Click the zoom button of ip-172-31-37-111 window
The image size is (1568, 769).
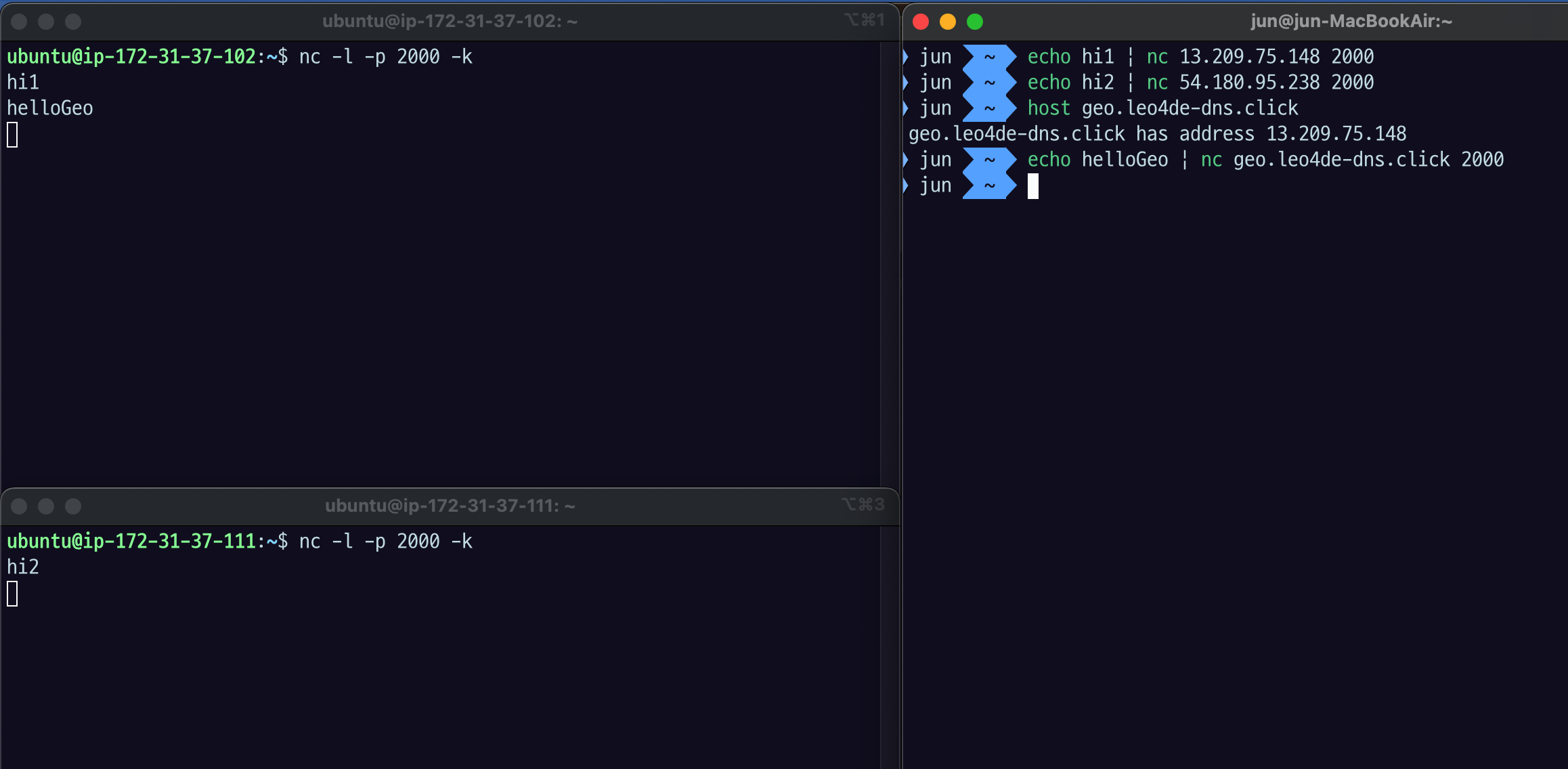(73, 506)
